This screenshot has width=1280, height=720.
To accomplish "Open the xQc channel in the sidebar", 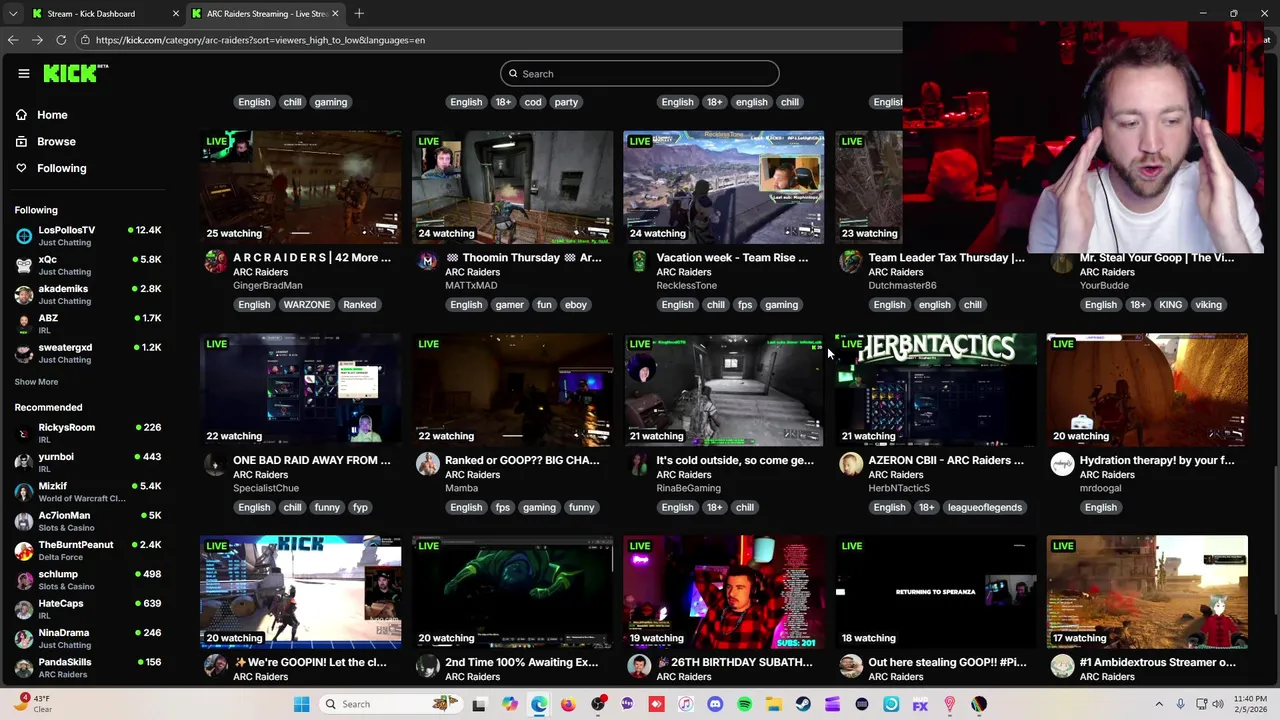I will point(88,265).
